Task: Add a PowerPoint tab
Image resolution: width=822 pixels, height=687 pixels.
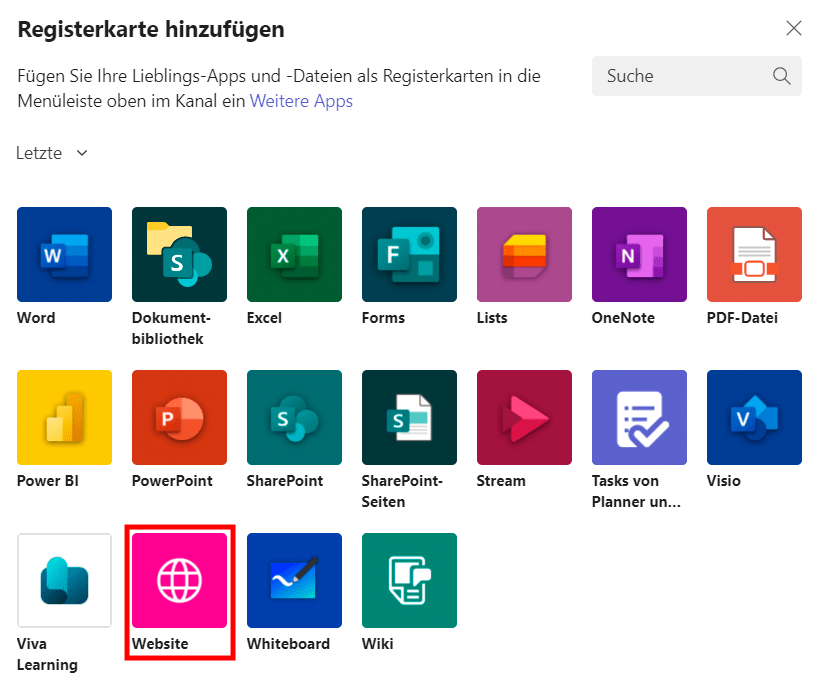Action: coord(179,417)
